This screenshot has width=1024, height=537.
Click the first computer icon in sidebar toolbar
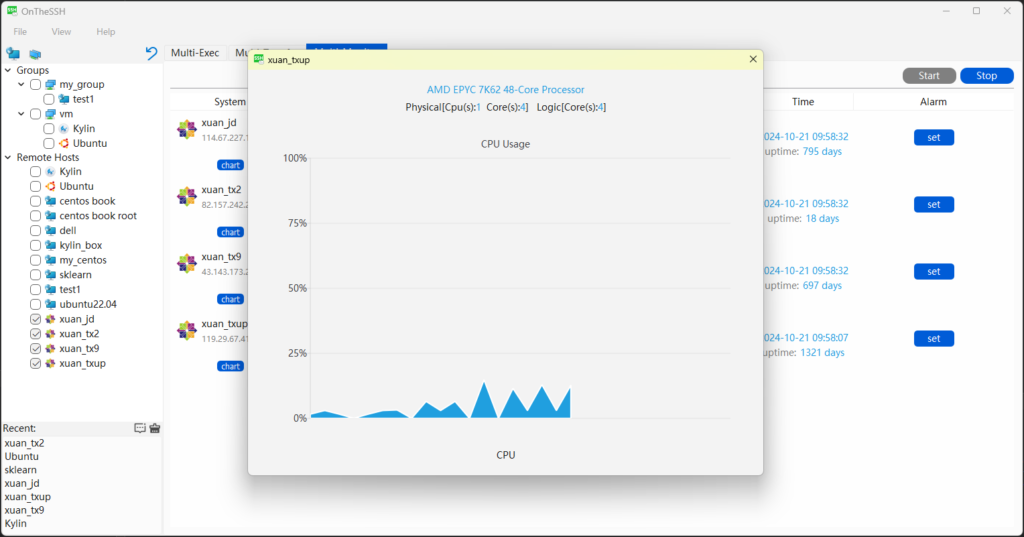13,53
